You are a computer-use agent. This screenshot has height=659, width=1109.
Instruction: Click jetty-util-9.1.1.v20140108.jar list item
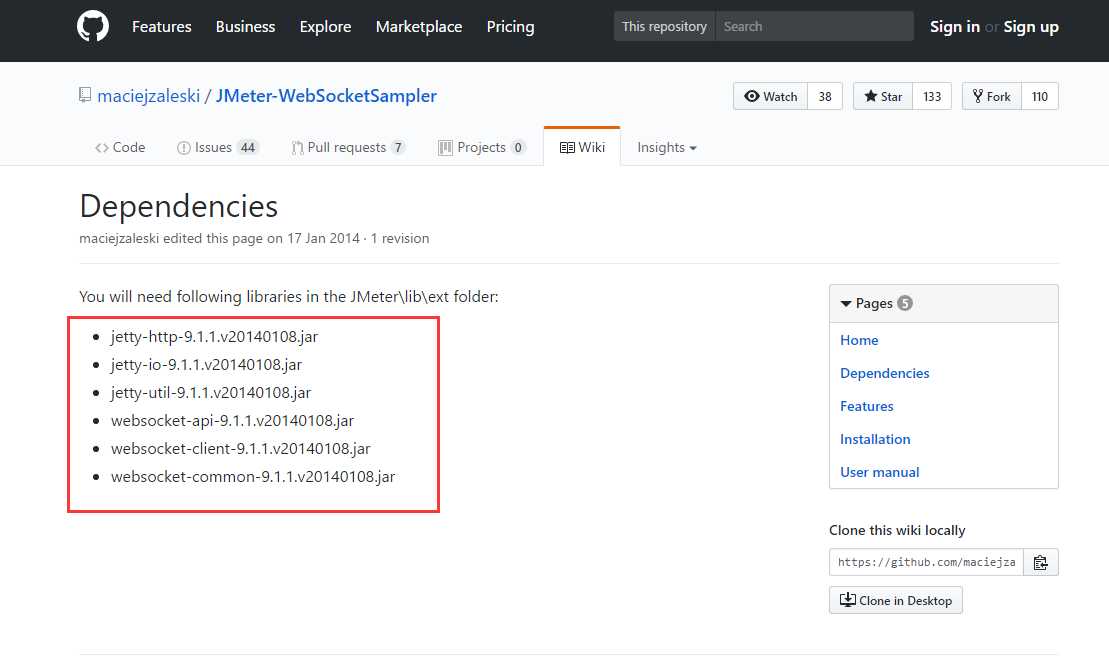pos(211,392)
